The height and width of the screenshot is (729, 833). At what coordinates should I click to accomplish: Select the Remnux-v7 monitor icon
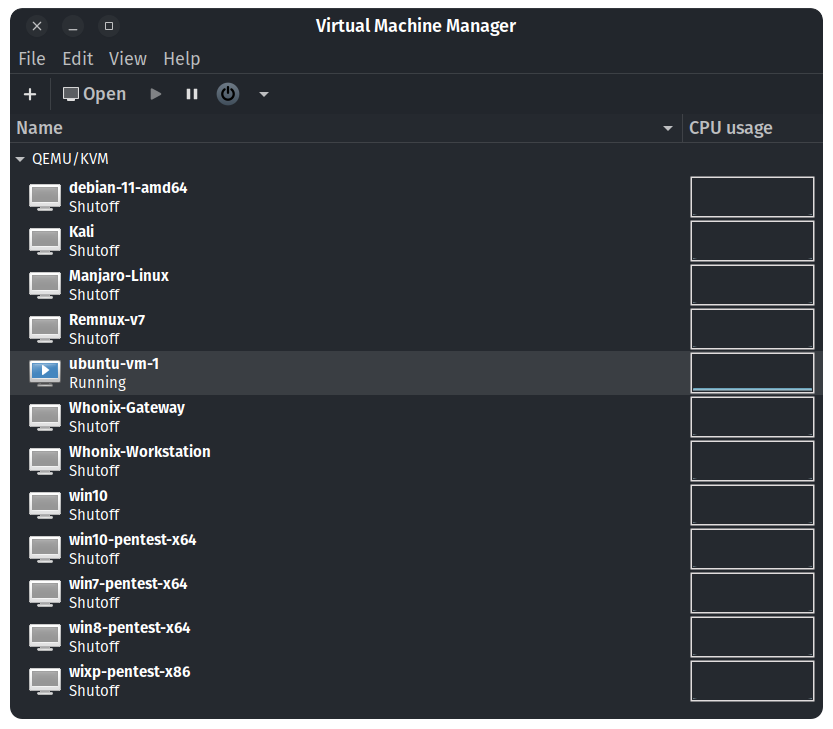45,329
